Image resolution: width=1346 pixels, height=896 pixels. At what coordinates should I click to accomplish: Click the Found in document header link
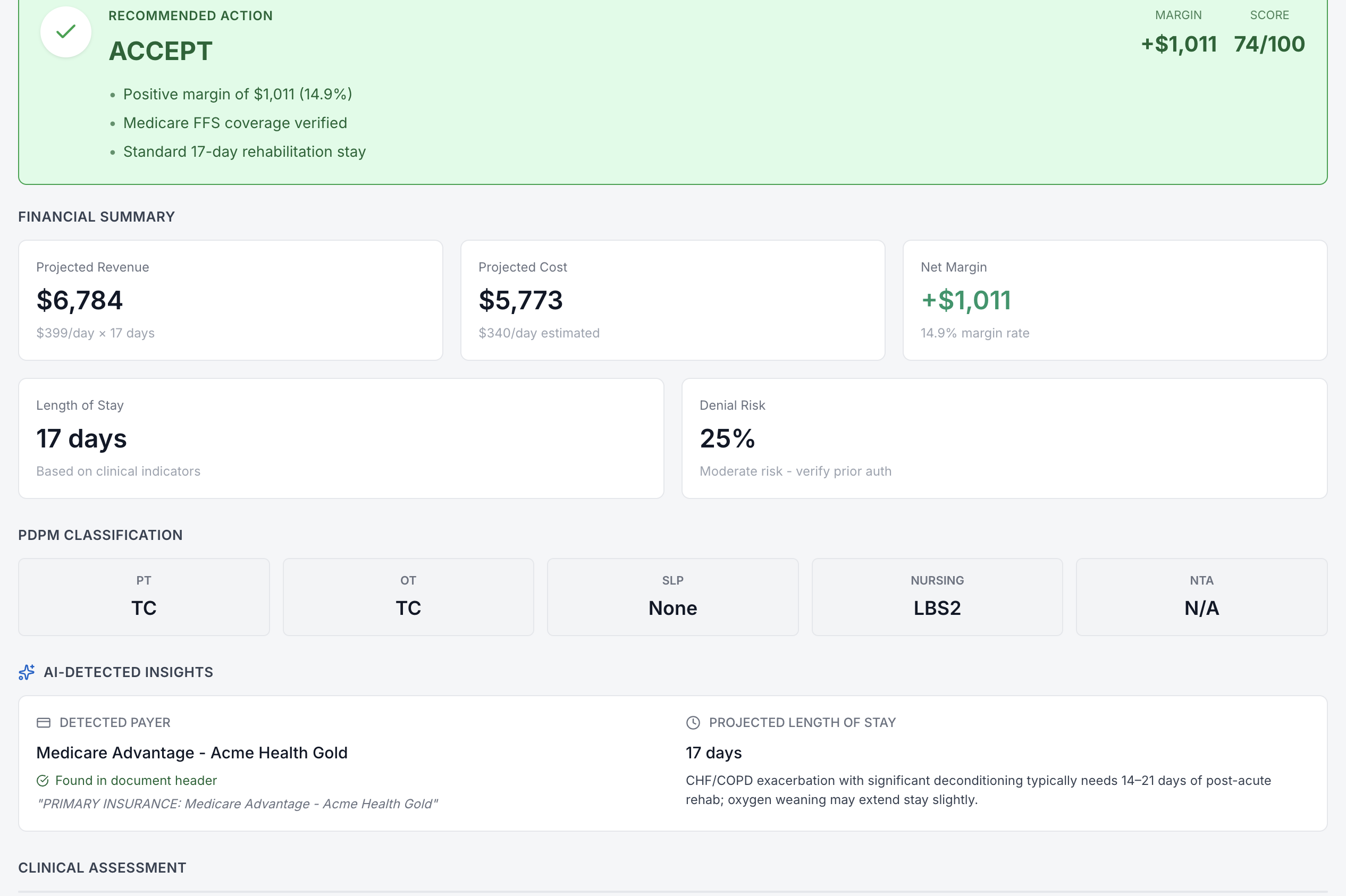click(136, 780)
